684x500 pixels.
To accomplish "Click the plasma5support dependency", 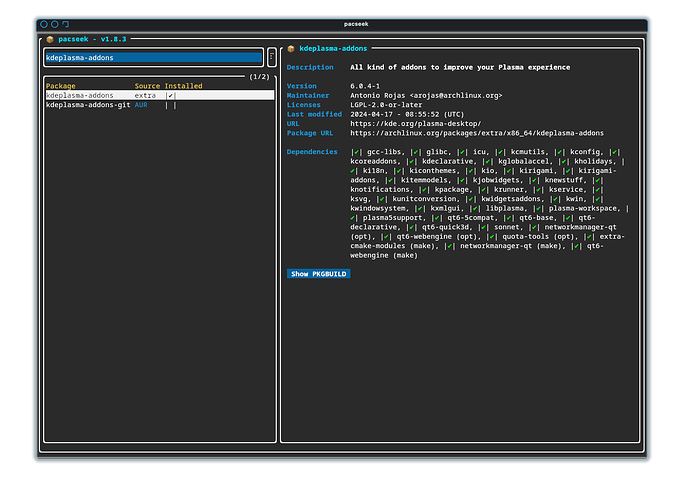I will [393, 218].
